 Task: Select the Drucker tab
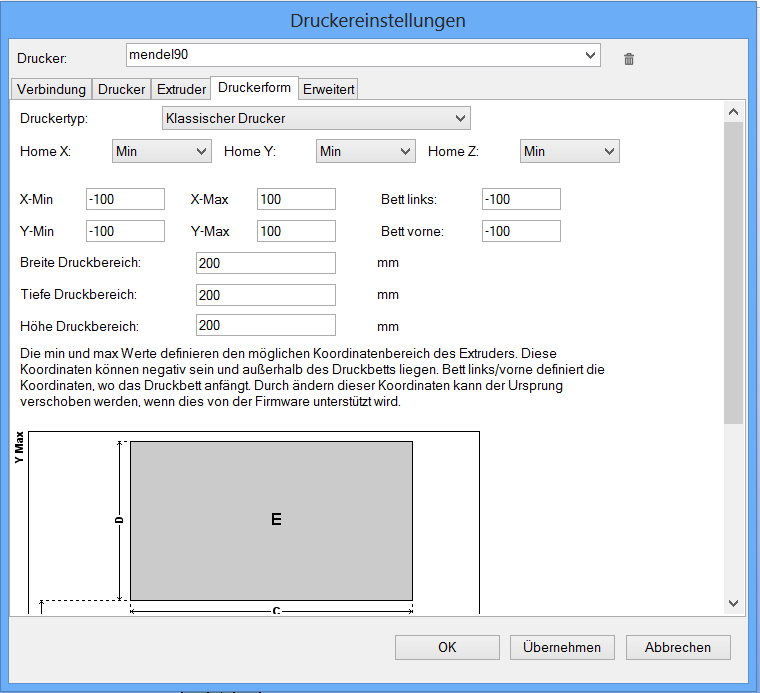pos(122,89)
